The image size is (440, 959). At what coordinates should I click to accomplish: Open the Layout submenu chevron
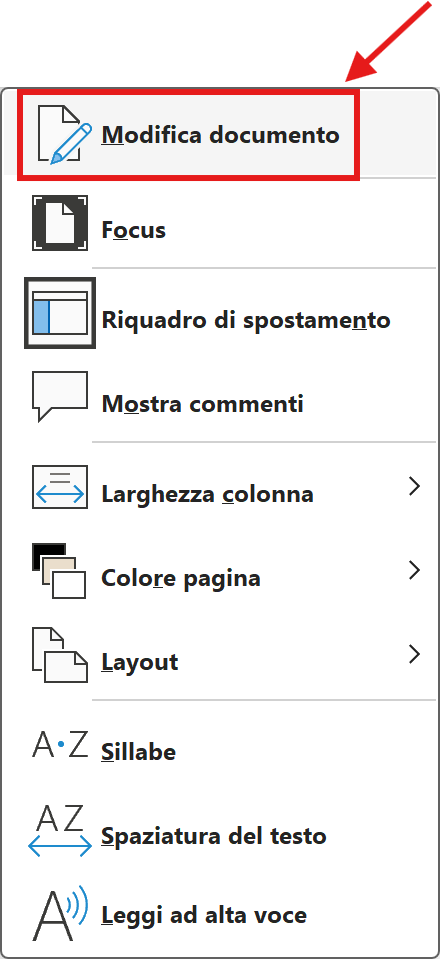click(415, 654)
